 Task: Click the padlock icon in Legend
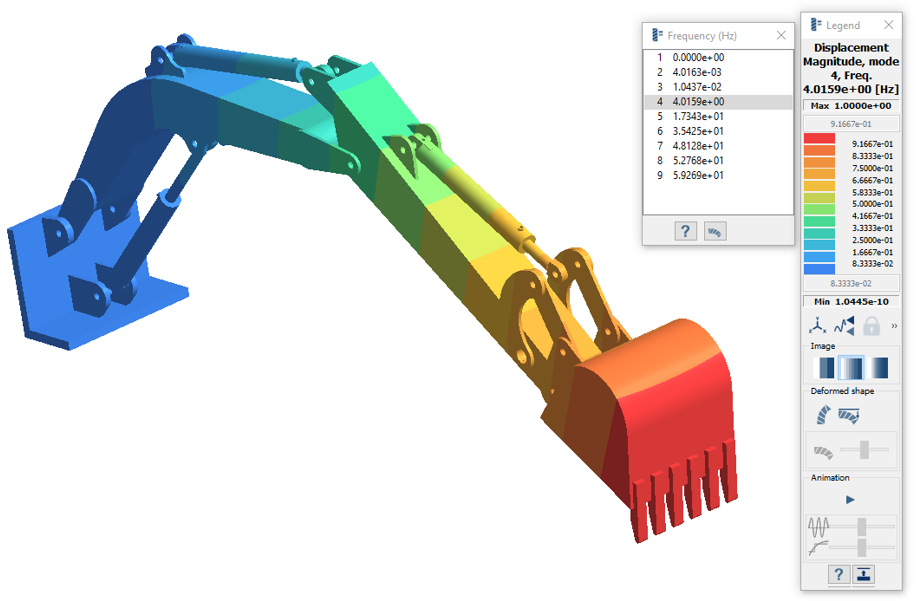coord(871,326)
